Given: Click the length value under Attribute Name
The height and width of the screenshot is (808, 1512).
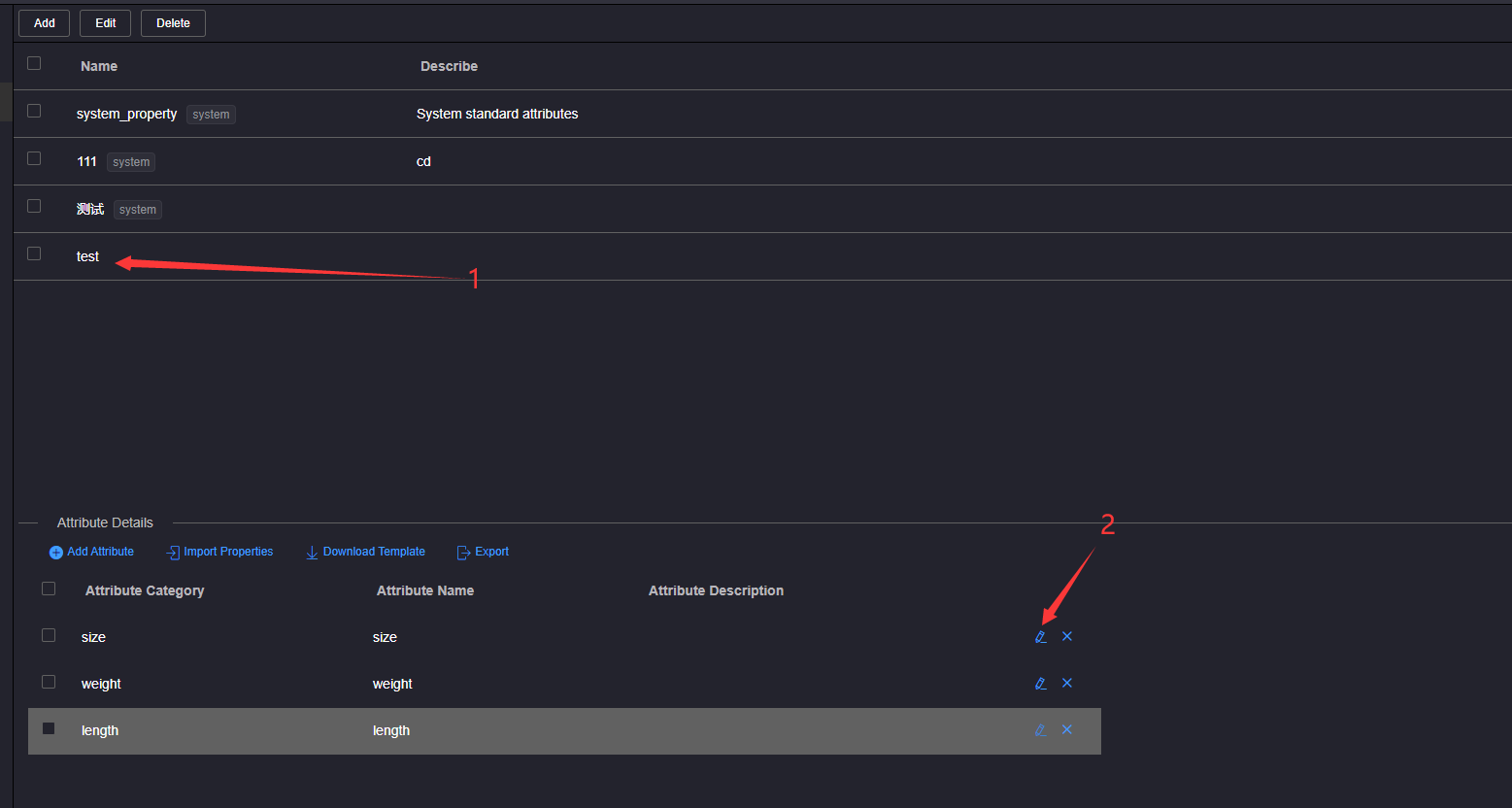Looking at the screenshot, I should tap(391, 730).
